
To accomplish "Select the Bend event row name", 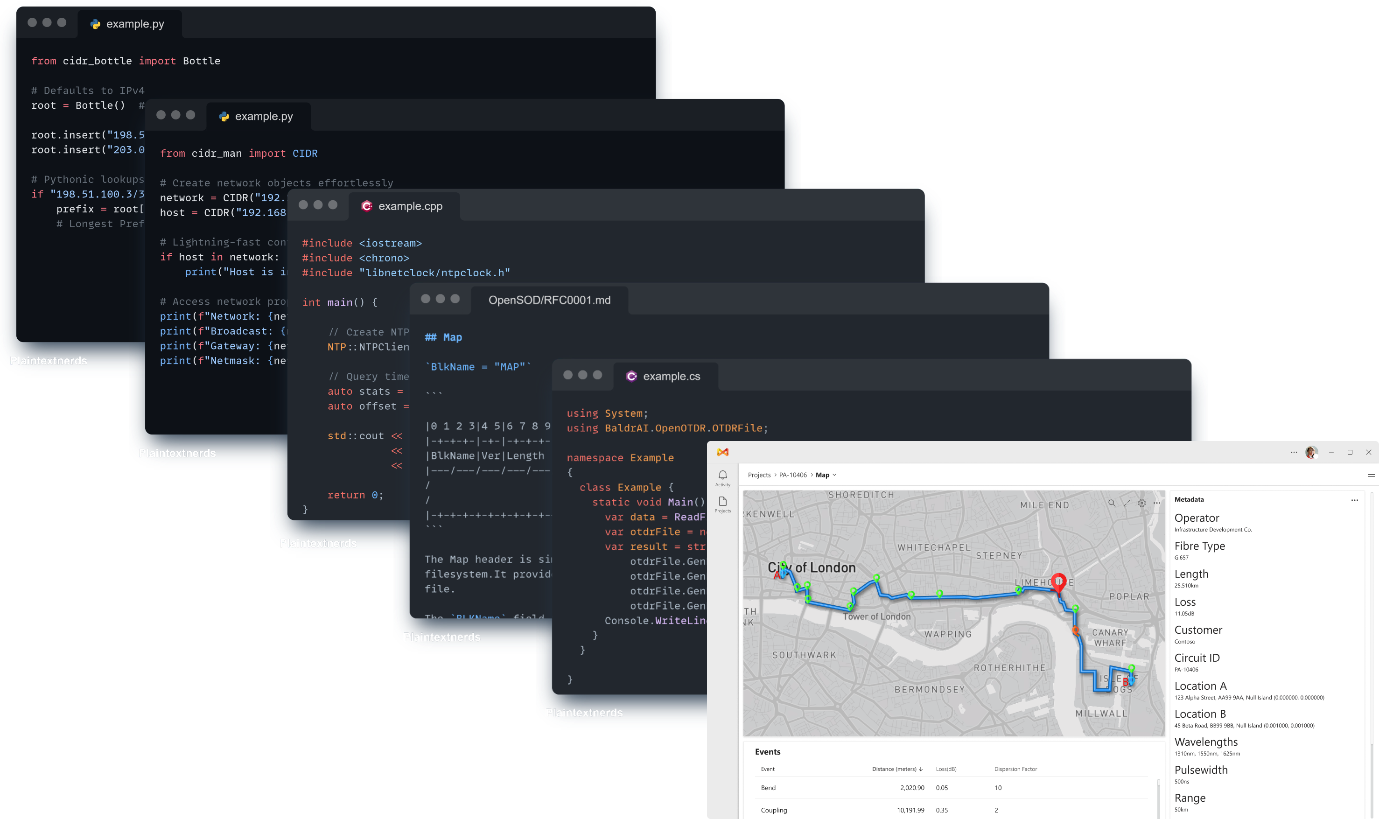I will pyautogui.click(x=768, y=787).
